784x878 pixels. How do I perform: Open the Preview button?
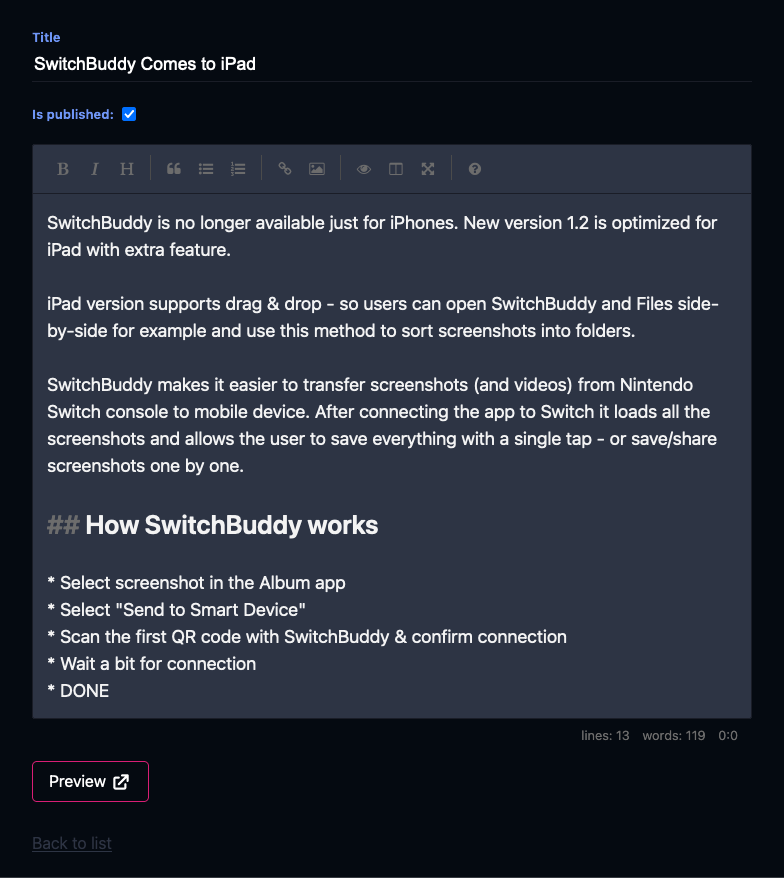(90, 781)
